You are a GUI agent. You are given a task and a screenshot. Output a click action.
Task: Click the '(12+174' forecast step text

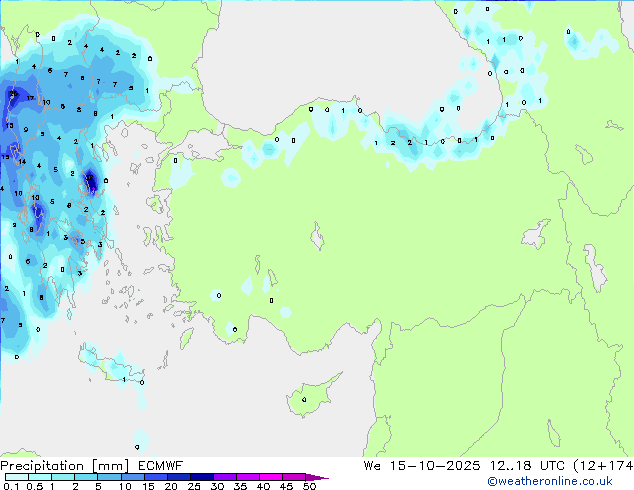(603, 466)
